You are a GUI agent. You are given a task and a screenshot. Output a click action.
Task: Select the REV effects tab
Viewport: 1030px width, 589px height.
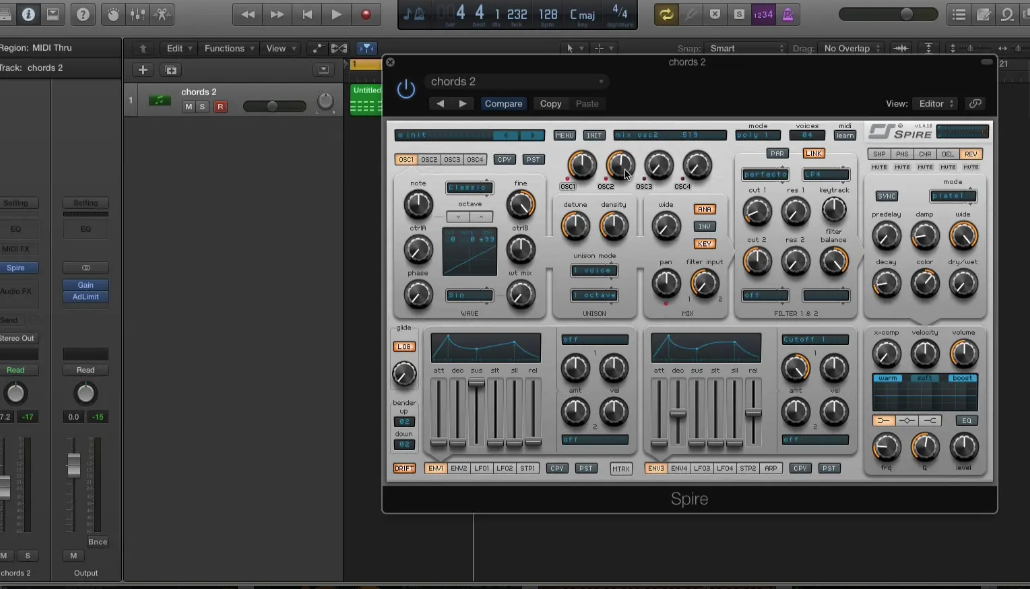(x=970, y=154)
